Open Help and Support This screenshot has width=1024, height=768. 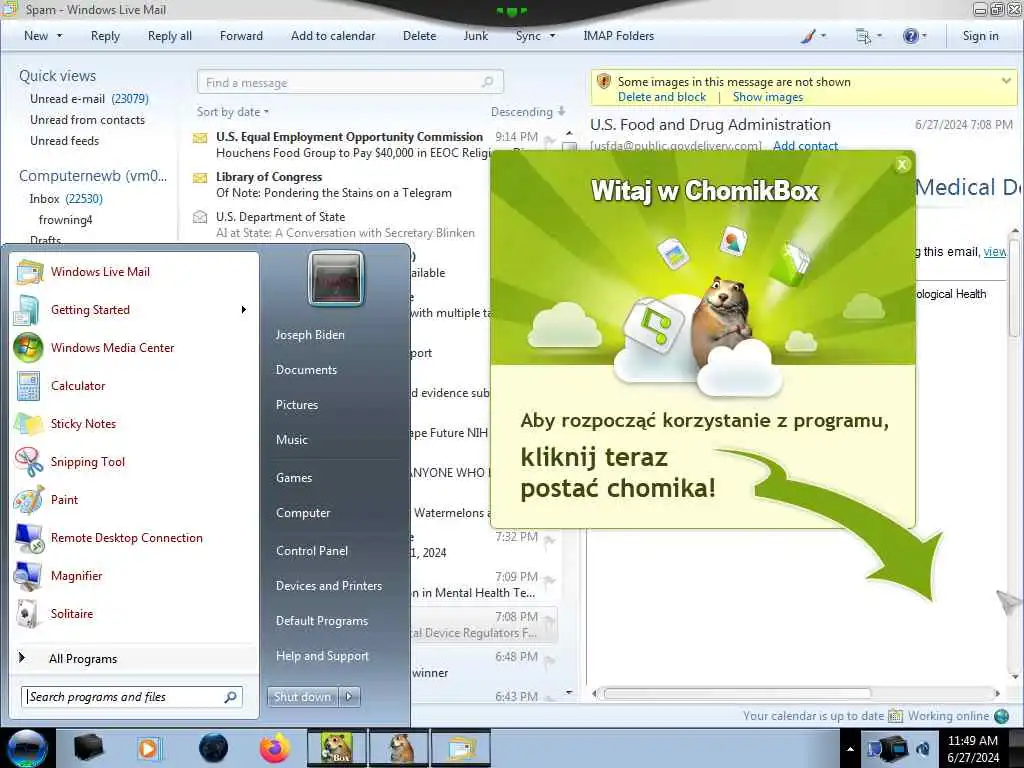point(322,656)
